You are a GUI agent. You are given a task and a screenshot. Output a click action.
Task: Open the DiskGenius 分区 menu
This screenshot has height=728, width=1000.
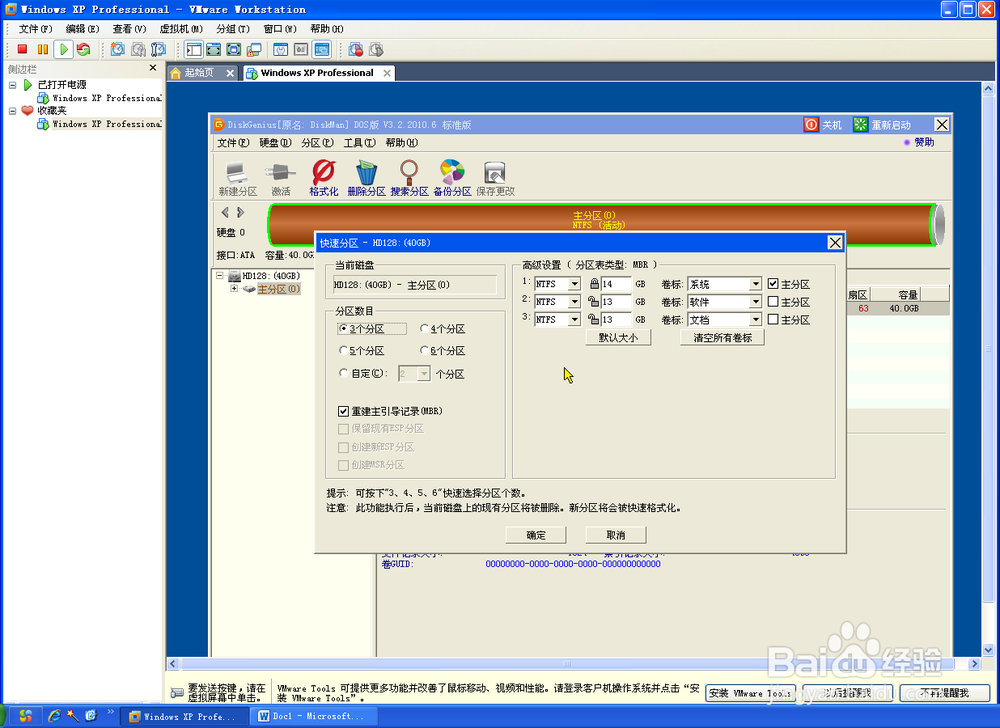click(317, 143)
